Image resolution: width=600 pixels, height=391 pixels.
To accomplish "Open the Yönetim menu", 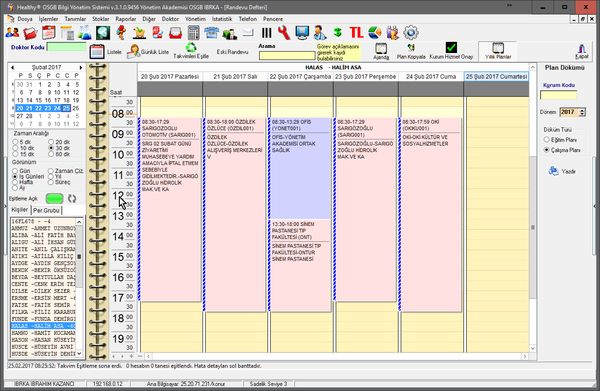I will tap(195, 19).
